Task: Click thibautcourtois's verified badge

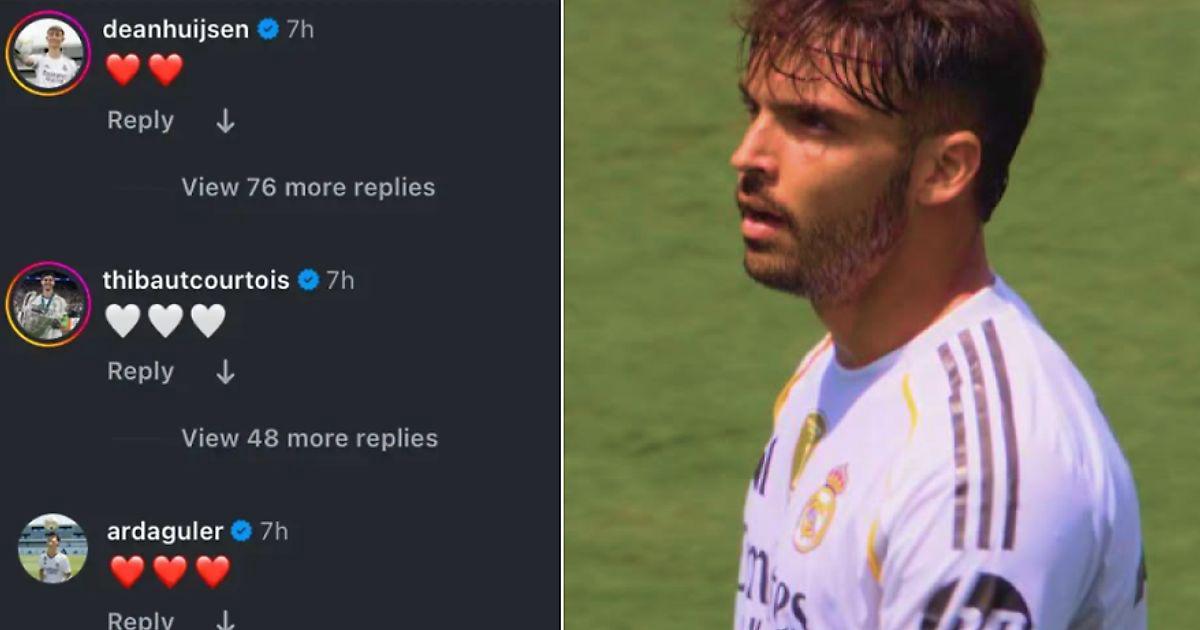Action: (308, 281)
